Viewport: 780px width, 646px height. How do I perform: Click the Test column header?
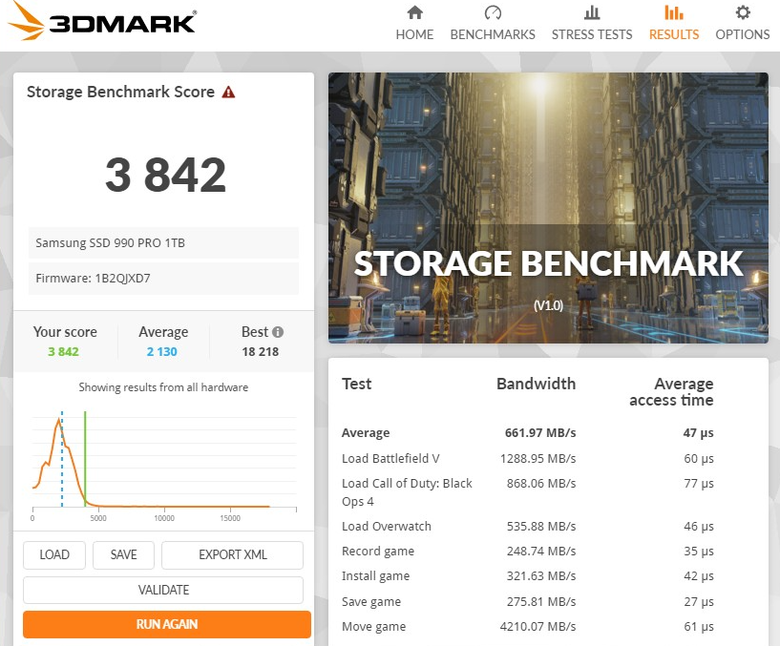357,384
